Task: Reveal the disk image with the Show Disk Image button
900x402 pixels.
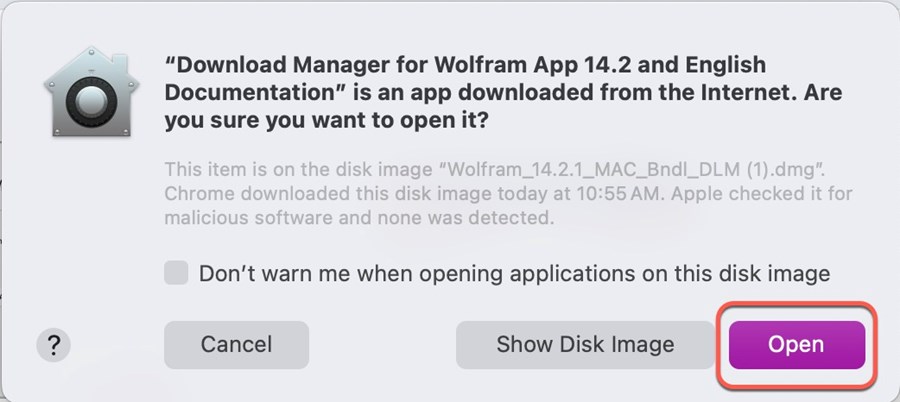Action: [x=585, y=345]
